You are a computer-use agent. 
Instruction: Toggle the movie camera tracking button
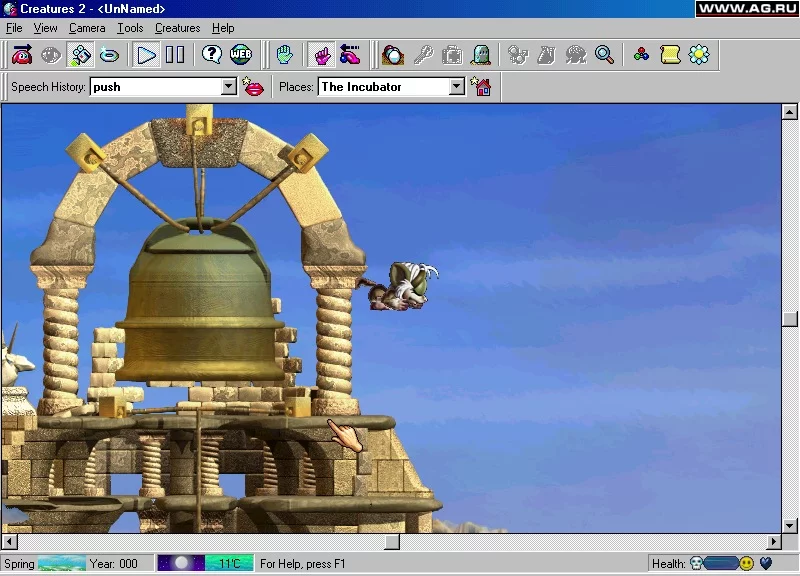80,55
